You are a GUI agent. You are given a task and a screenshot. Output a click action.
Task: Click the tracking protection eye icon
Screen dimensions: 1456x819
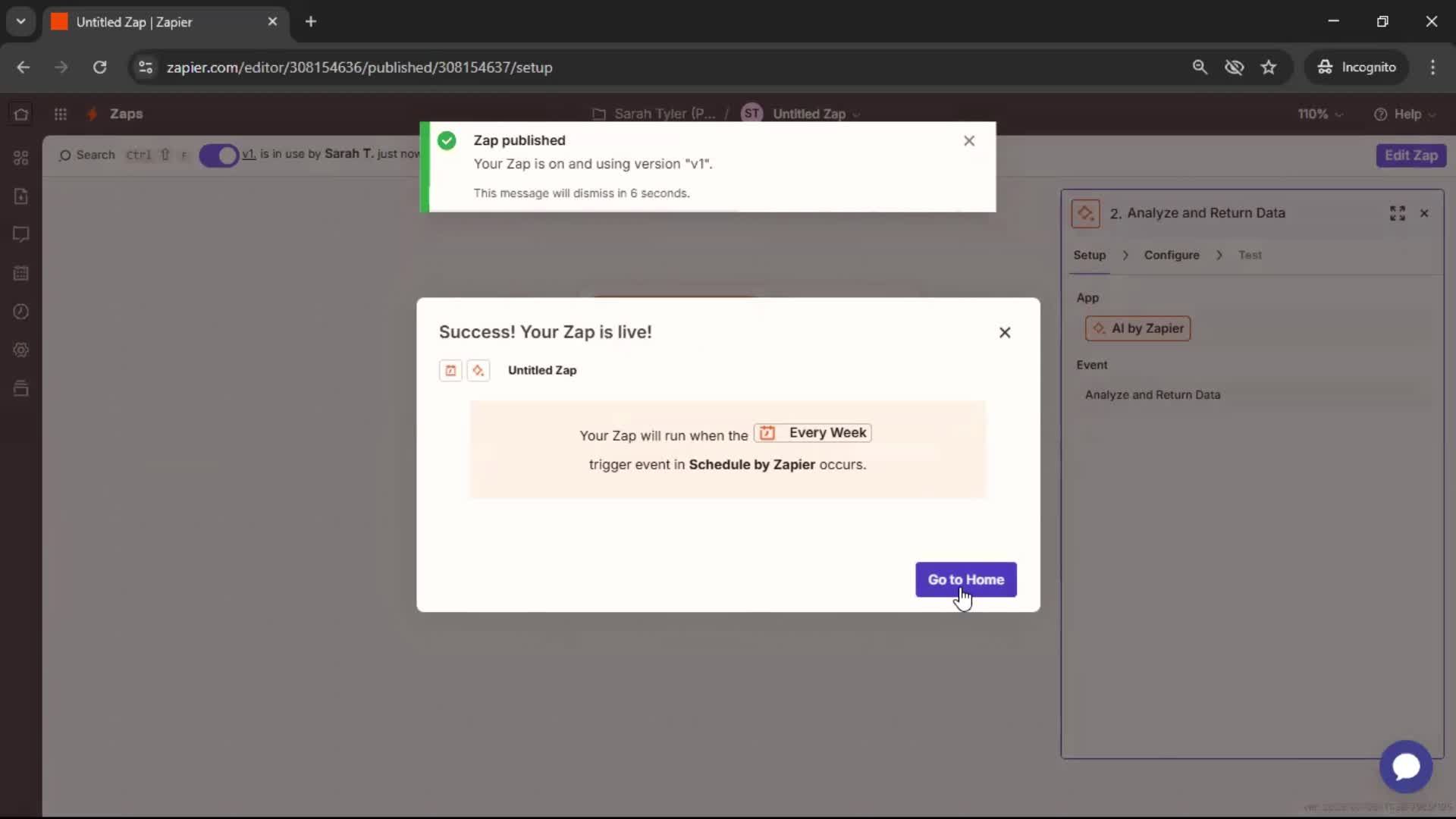coord(1234,67)
